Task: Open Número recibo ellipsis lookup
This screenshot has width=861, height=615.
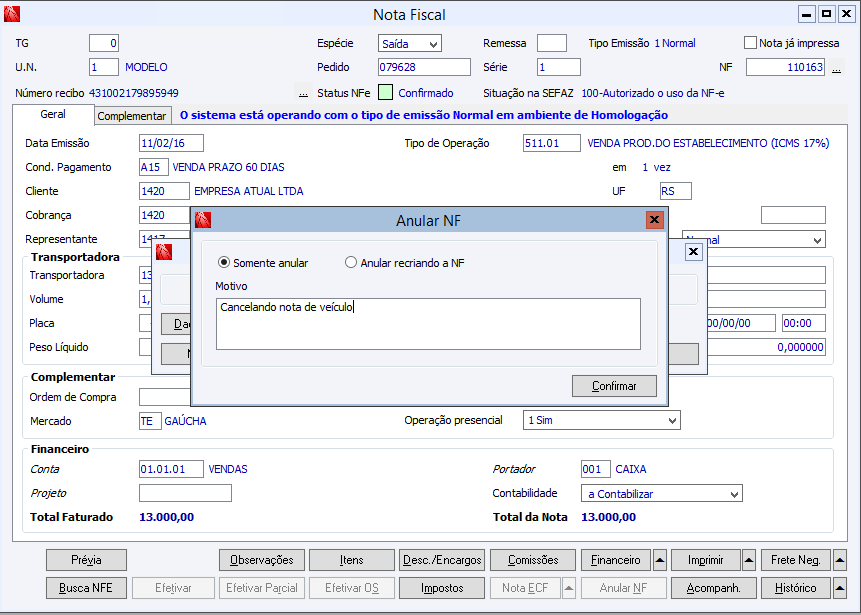Action: pyautogui.click(x=303, y=93)
